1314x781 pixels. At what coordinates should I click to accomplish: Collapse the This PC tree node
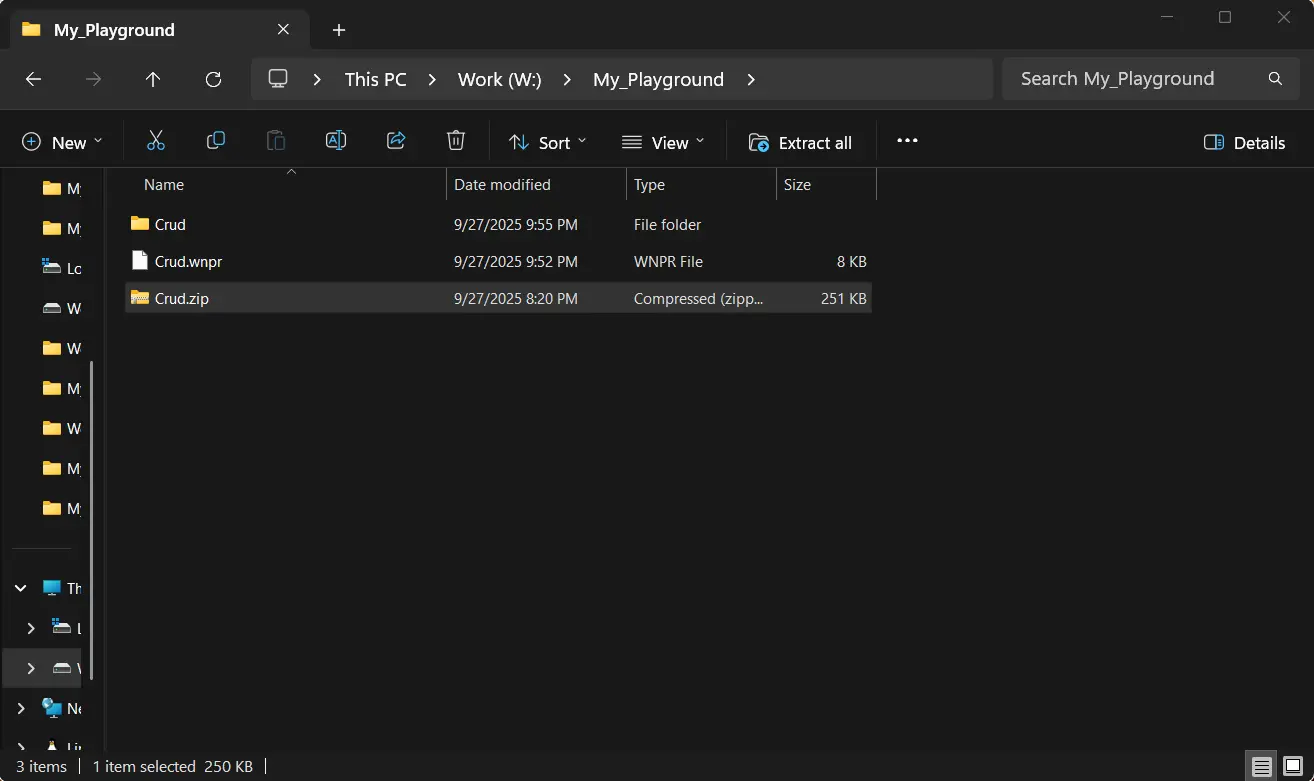21,588
